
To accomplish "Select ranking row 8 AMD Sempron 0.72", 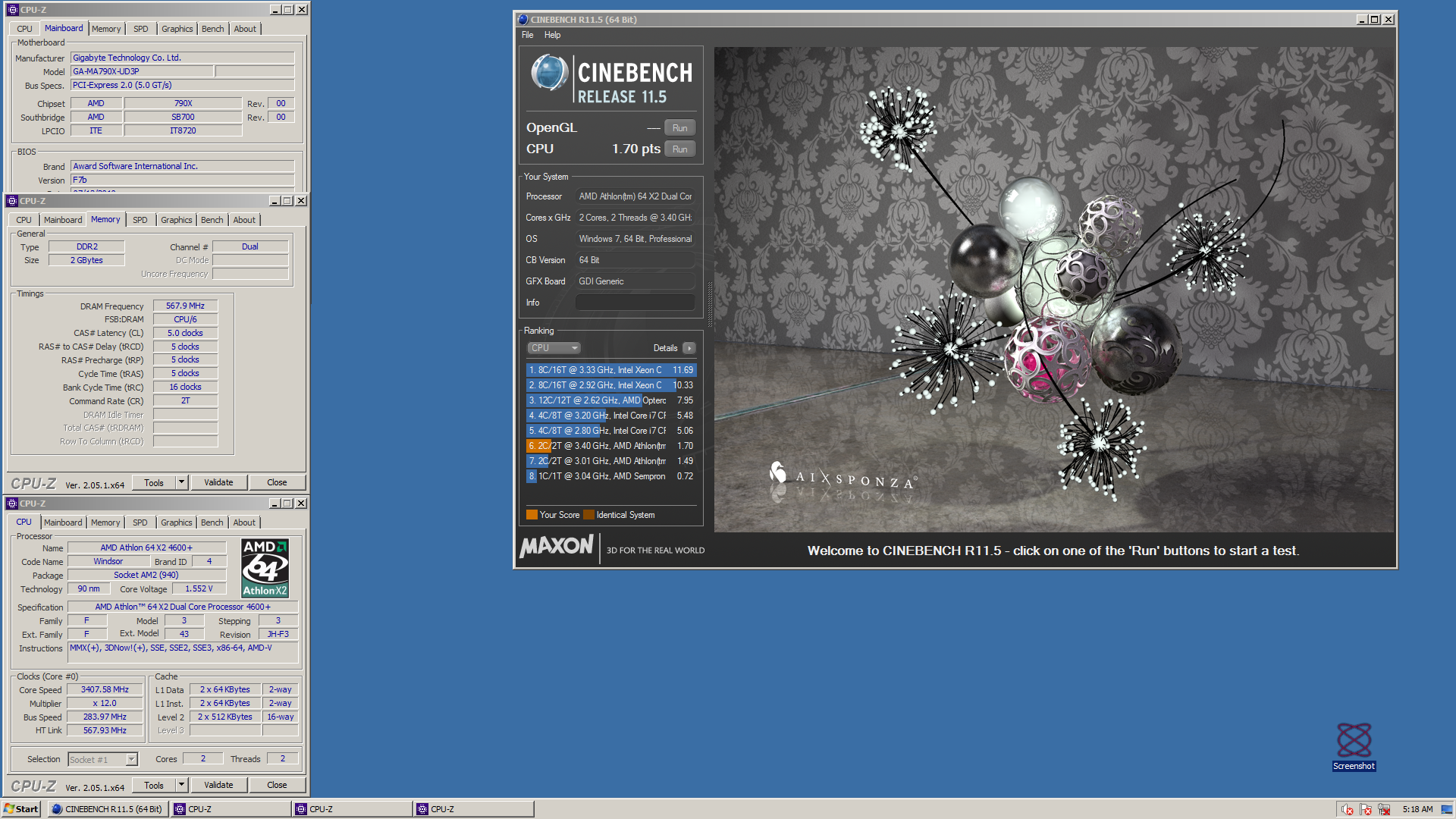I will 611,476.
